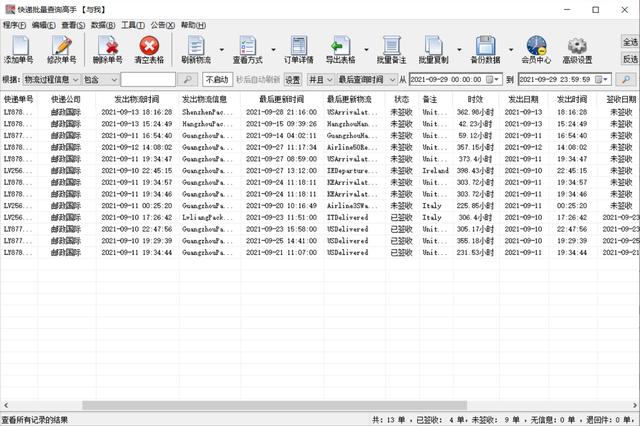
Task: Click the 不启动 auto-refresh field
Action: tap(217, 80)
